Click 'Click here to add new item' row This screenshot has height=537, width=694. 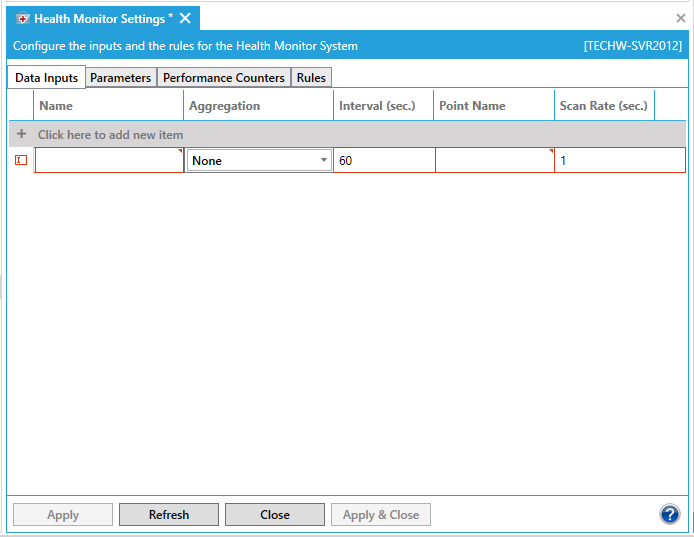[110, 134]
